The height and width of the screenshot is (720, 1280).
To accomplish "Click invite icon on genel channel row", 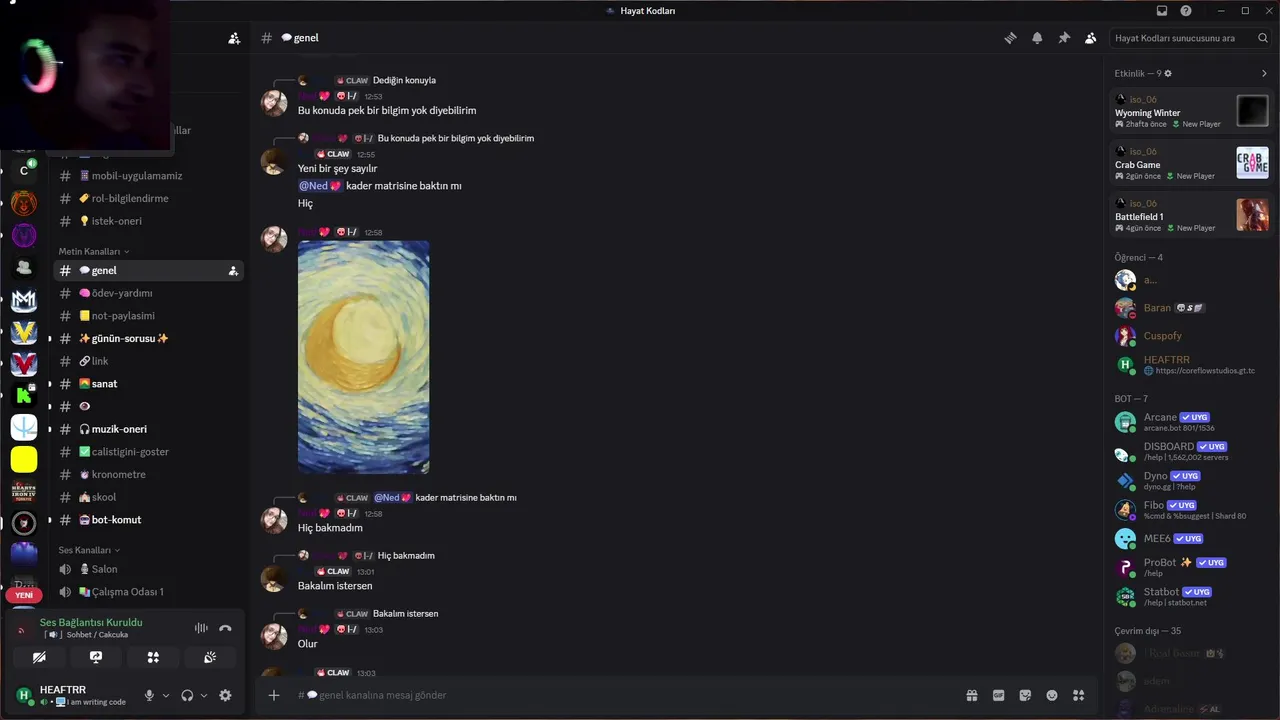I will tap(233, 271).
